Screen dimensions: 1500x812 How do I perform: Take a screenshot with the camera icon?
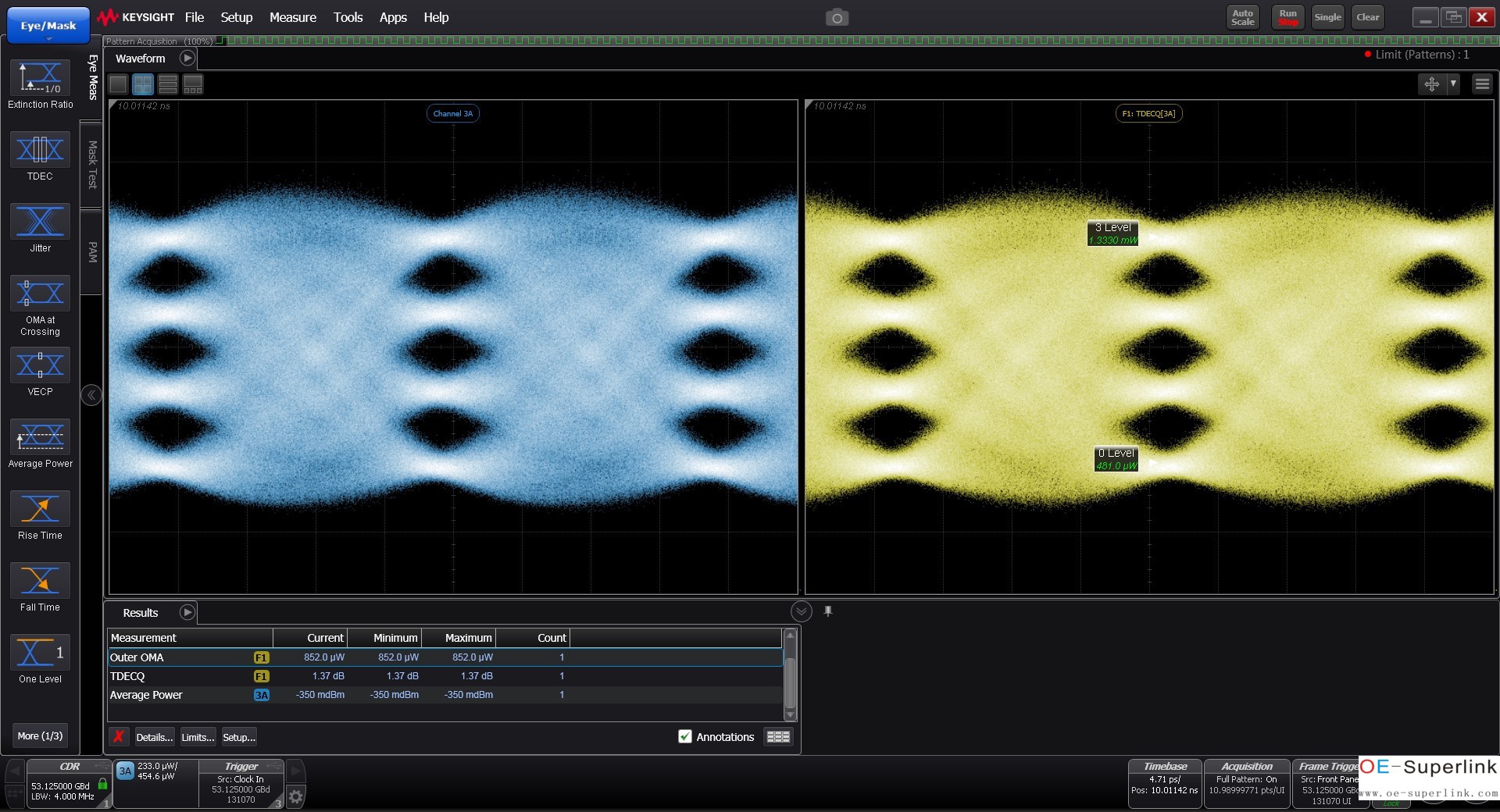837,18
